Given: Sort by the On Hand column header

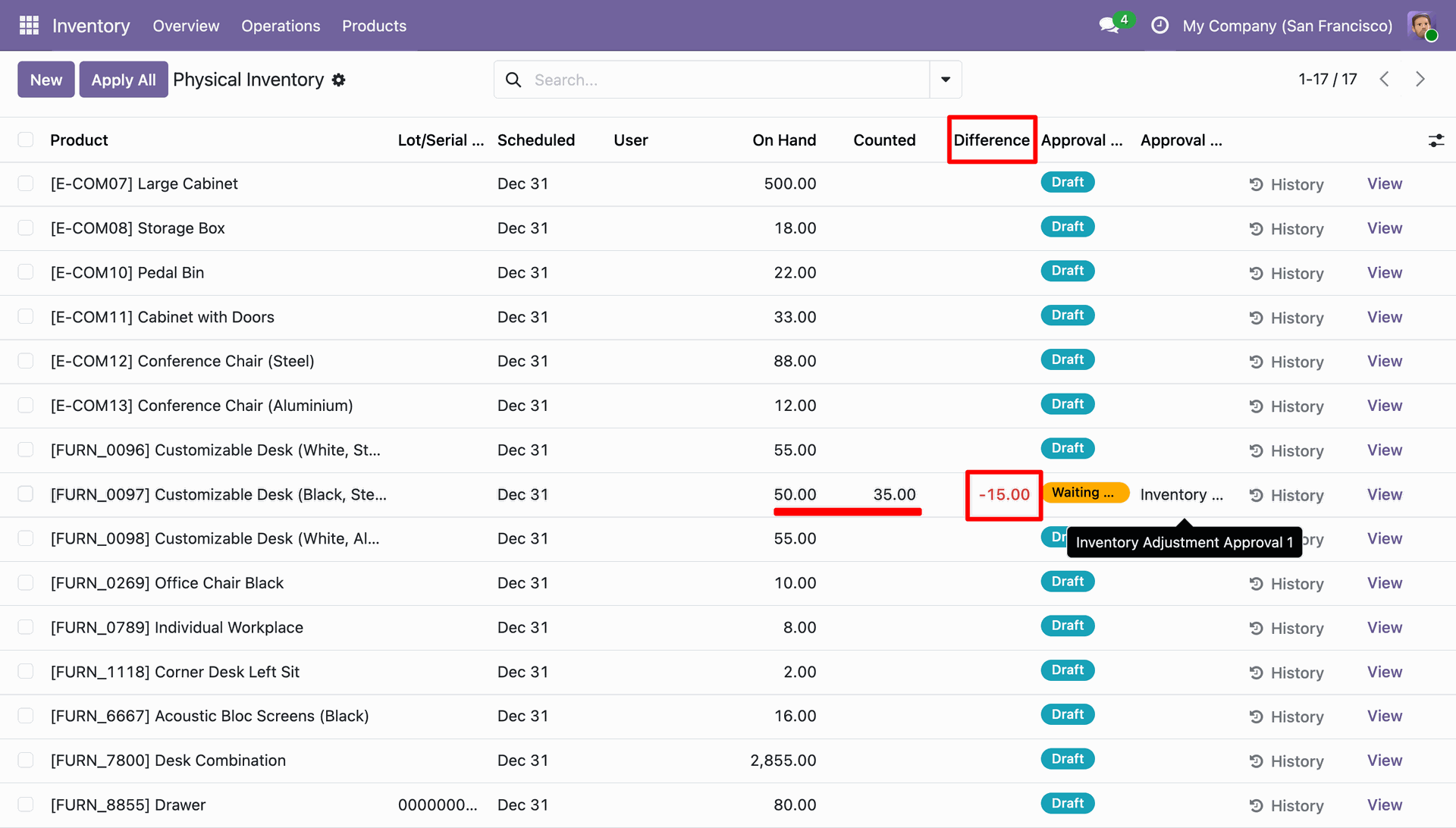Looking at the screenshot, I should pos(784,140).
